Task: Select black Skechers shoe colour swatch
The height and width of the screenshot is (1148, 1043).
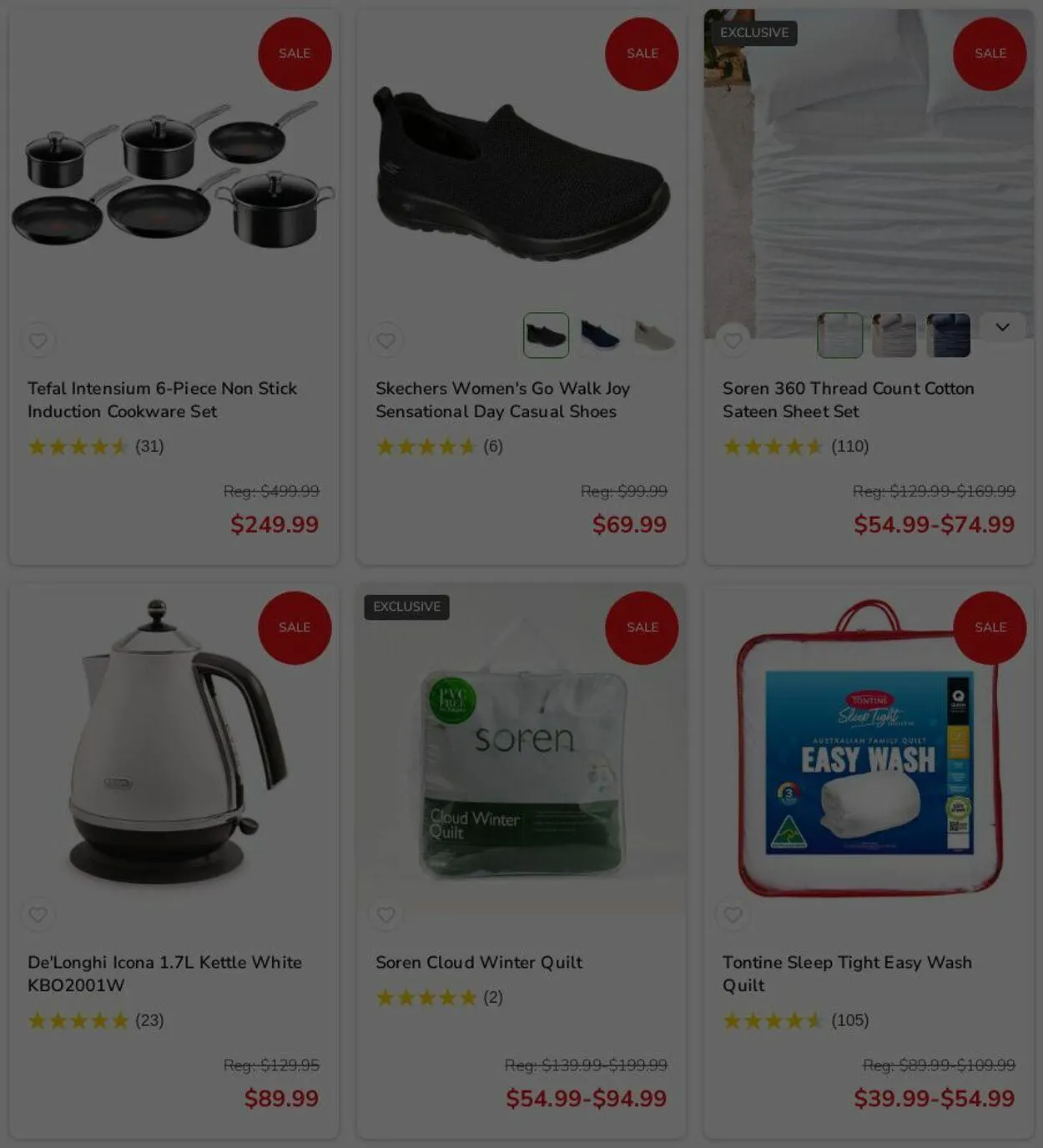Action: coord(546,335)
